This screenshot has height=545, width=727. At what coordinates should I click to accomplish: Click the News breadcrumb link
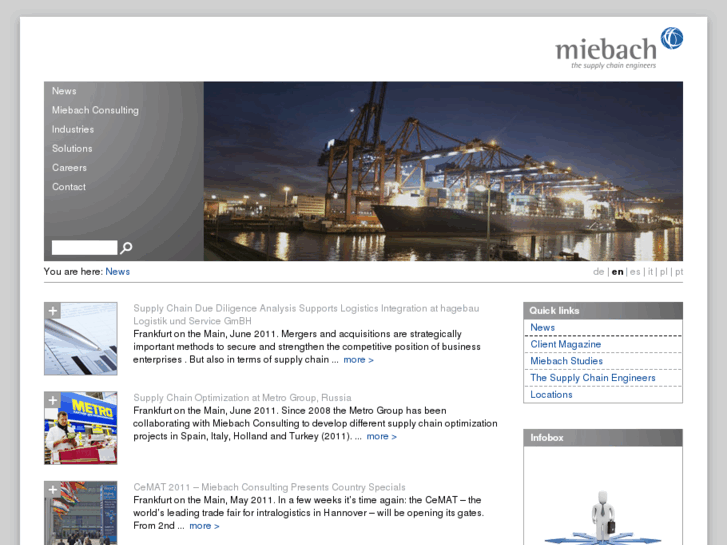pos(117,272)
